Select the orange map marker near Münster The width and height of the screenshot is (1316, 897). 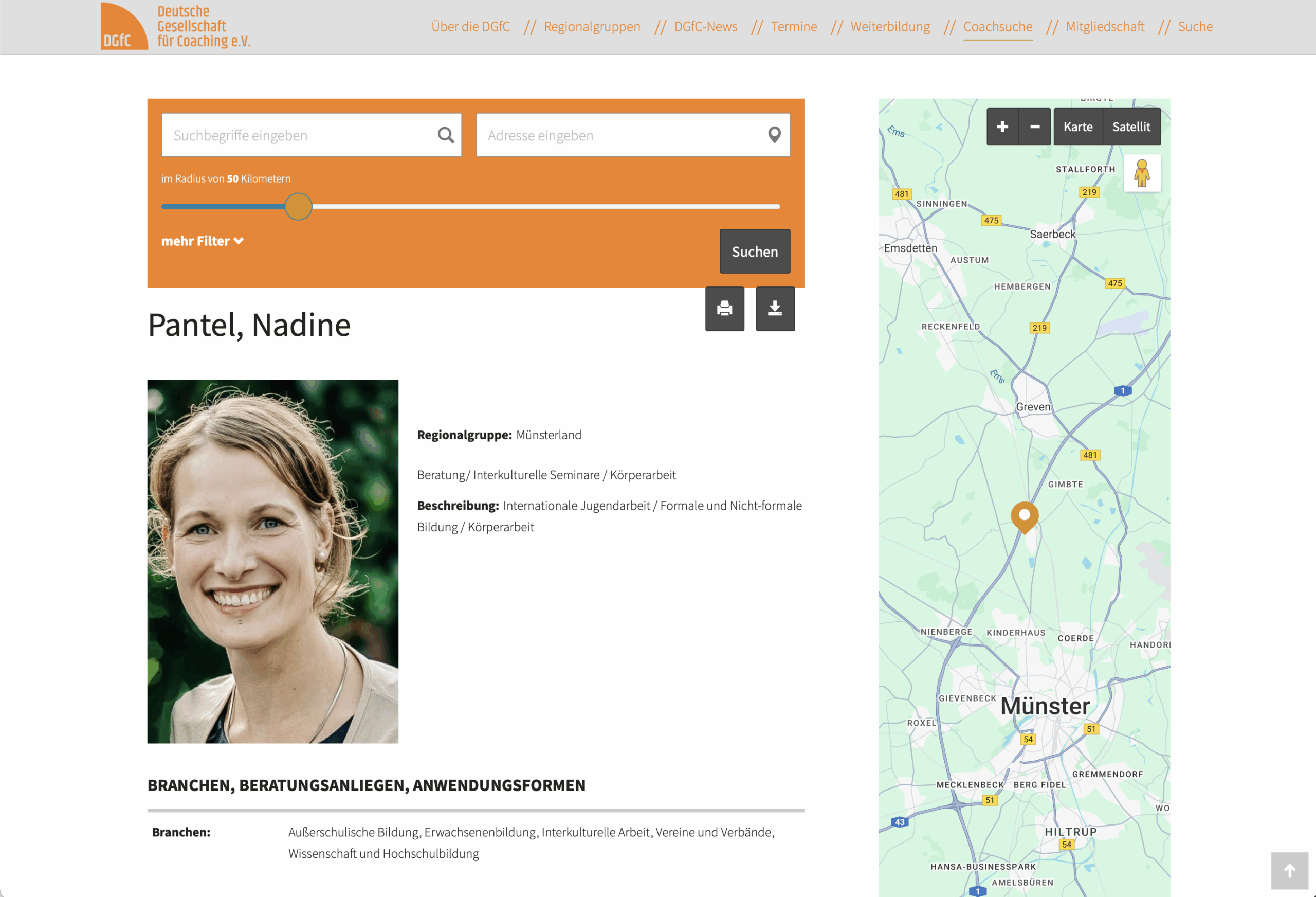point(1024,516)
